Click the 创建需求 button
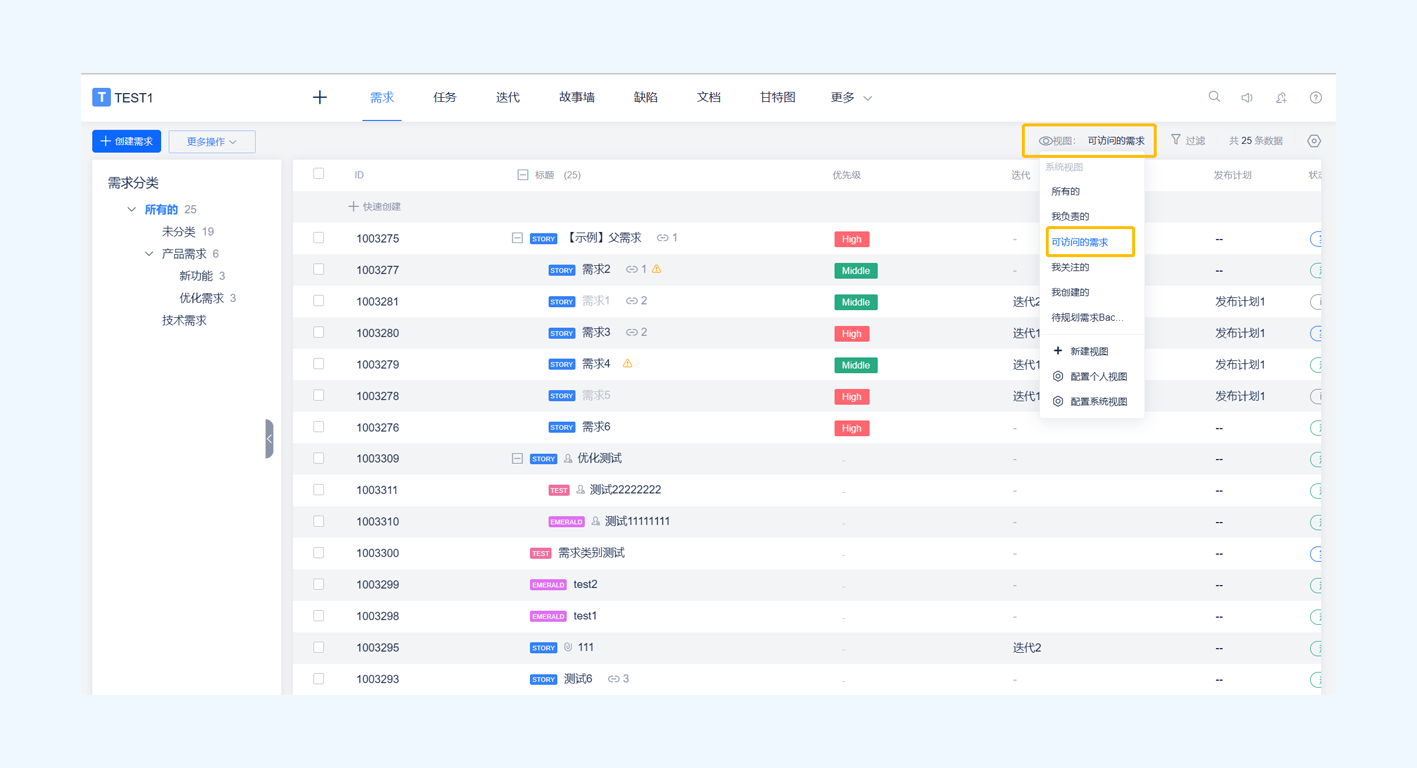The width and height of the screenshot is (1417, 768). click(x=127, y=141)
